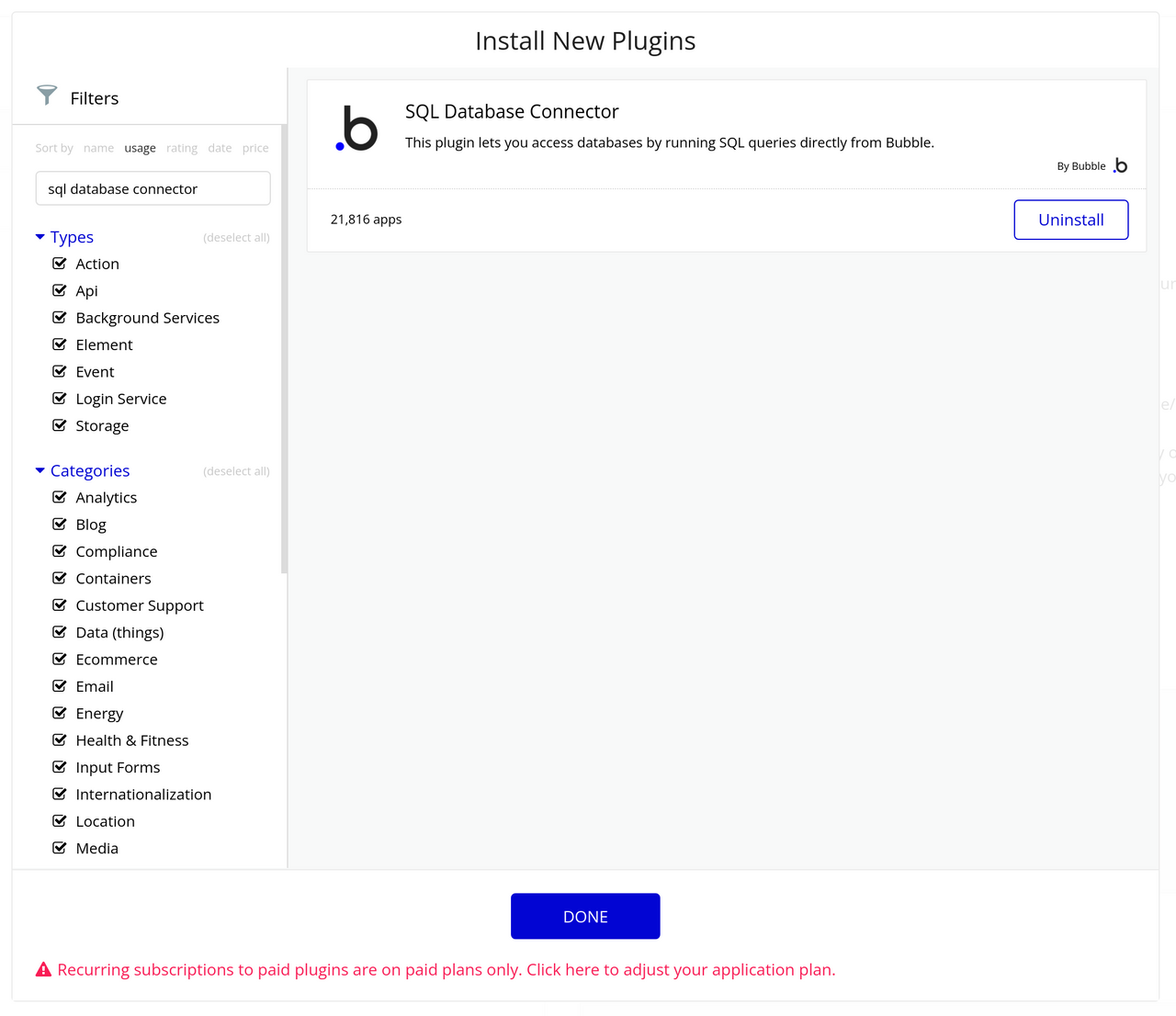The image size is (1176, 1016).
Task: Click the small Bubble logo beside By Bubble
Action: pos(1120,165)
